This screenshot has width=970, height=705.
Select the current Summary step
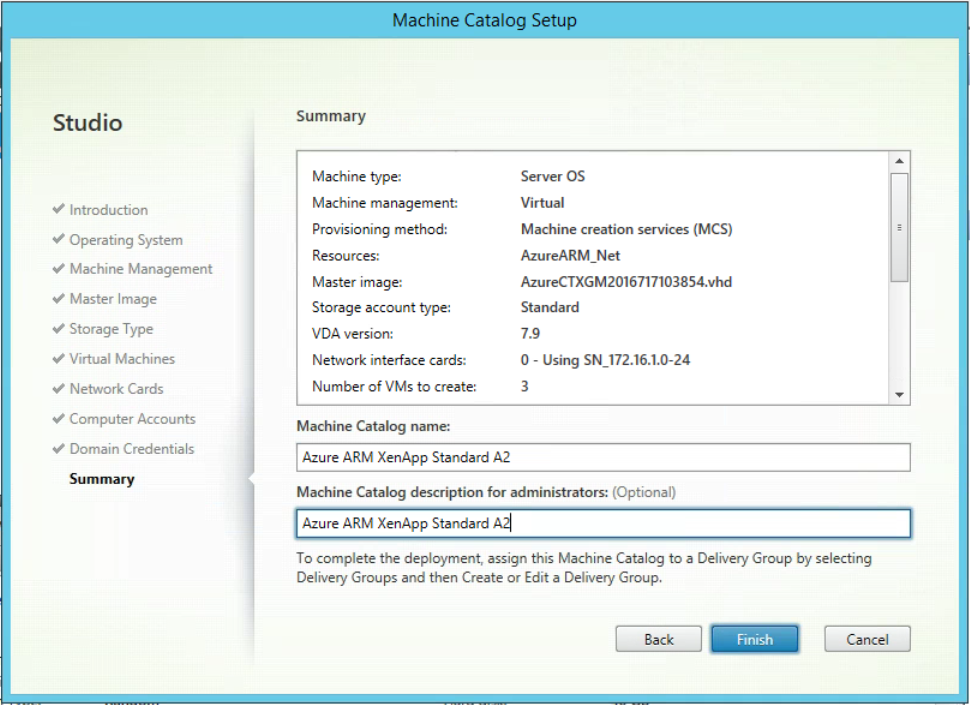click(101, 479)
